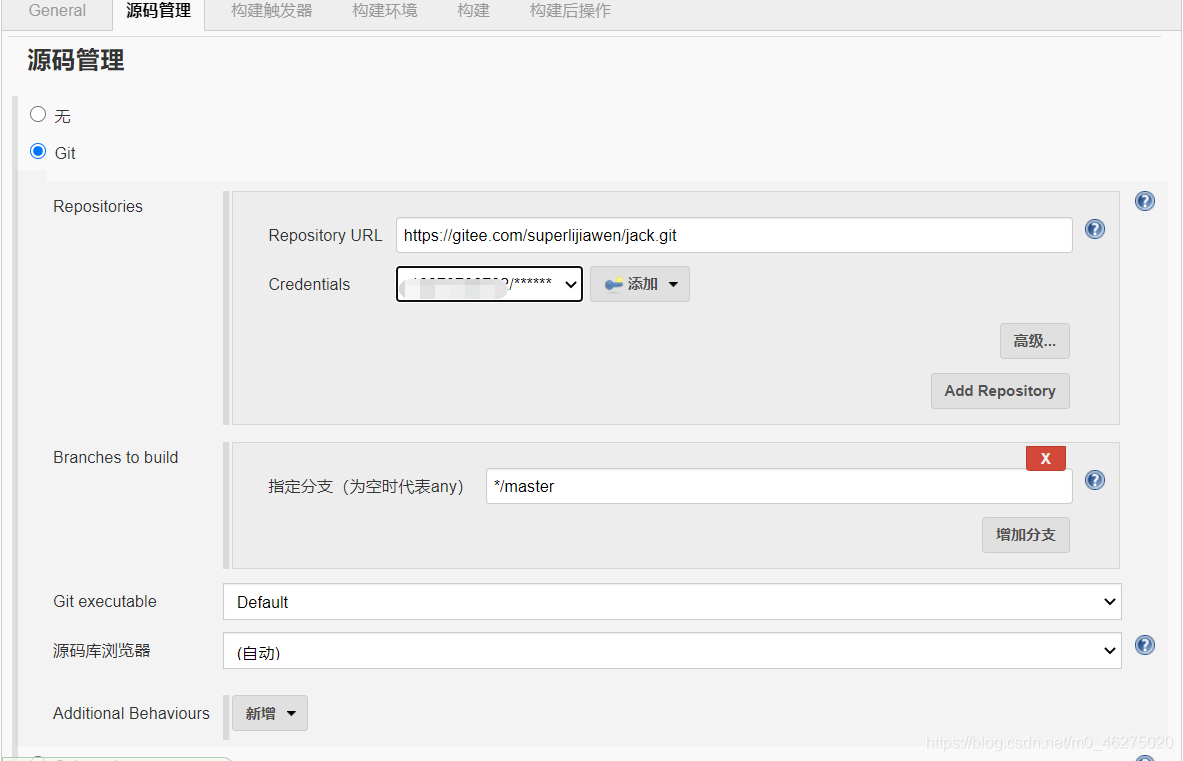Click the 源码管理 section heading
Image resolution: width=1183 pixels, height=761 pixels.
pyautogui.click(x=75, y=60)
